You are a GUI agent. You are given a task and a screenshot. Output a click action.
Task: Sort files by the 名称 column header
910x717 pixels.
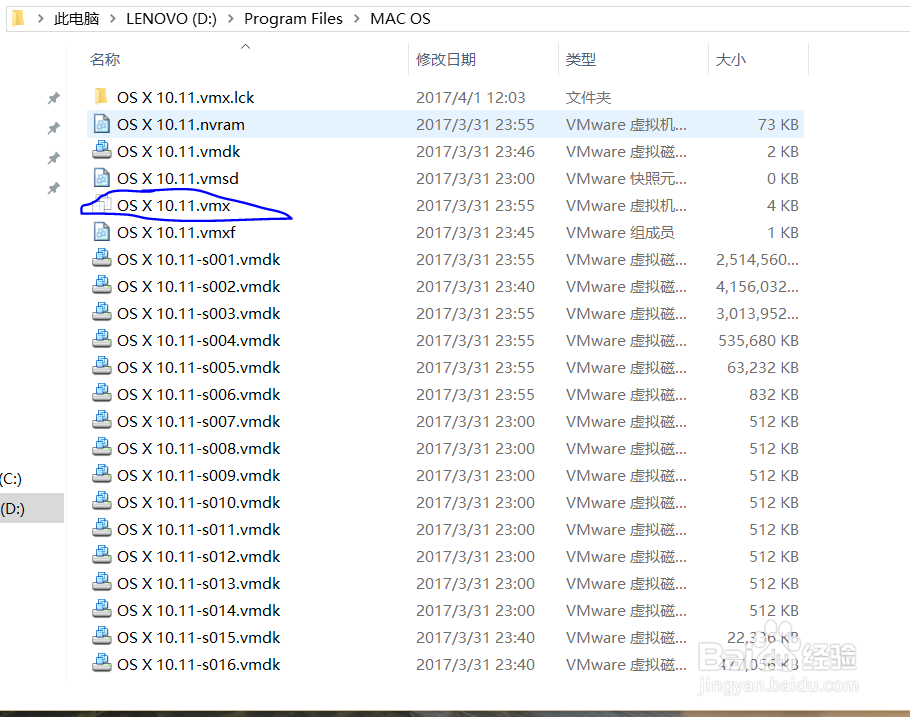coord(105,59)
